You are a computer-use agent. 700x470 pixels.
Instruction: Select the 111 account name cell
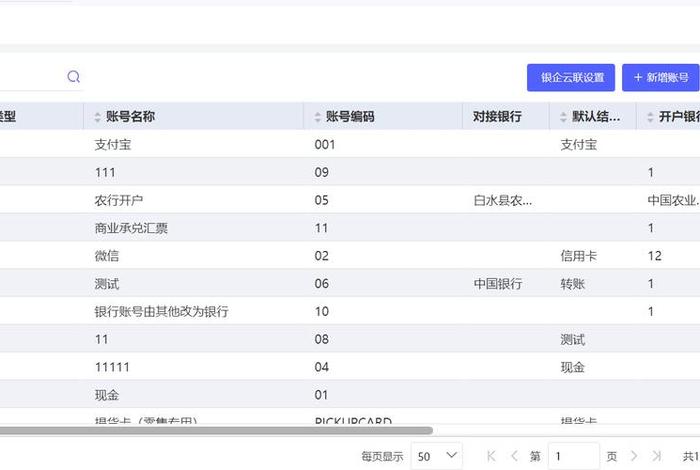105,172
